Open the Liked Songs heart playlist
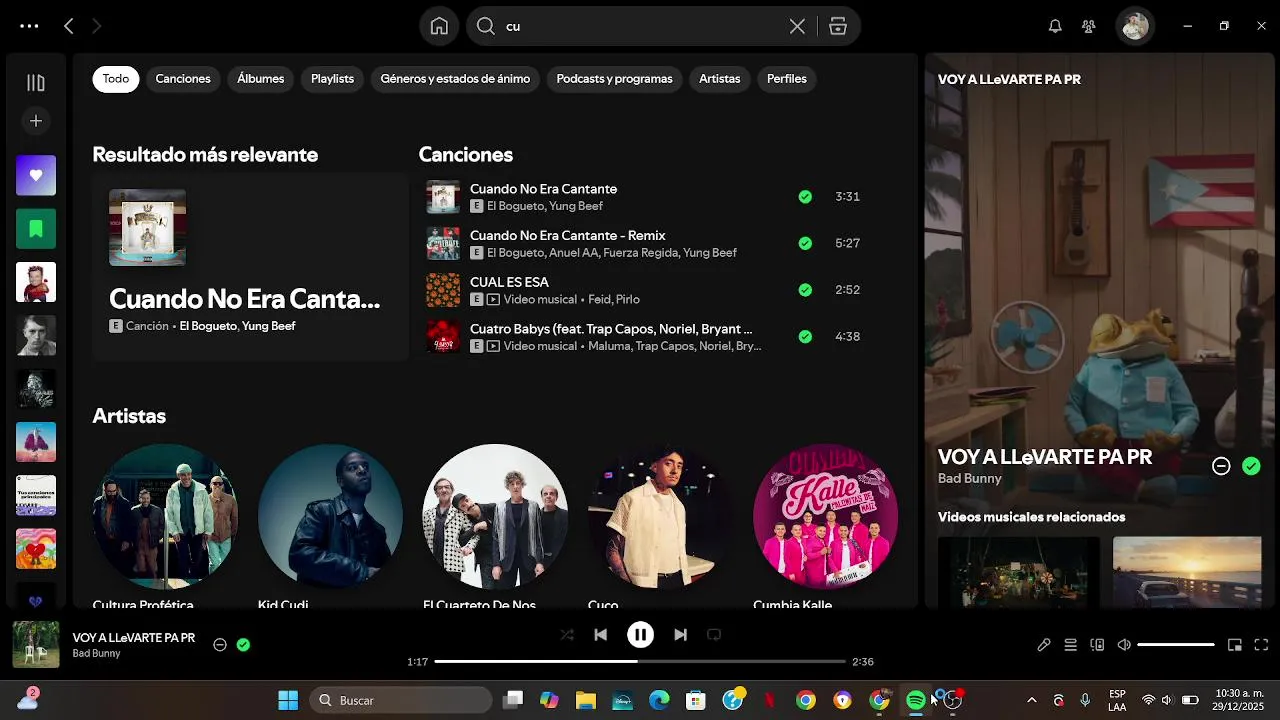 point(36,175)
